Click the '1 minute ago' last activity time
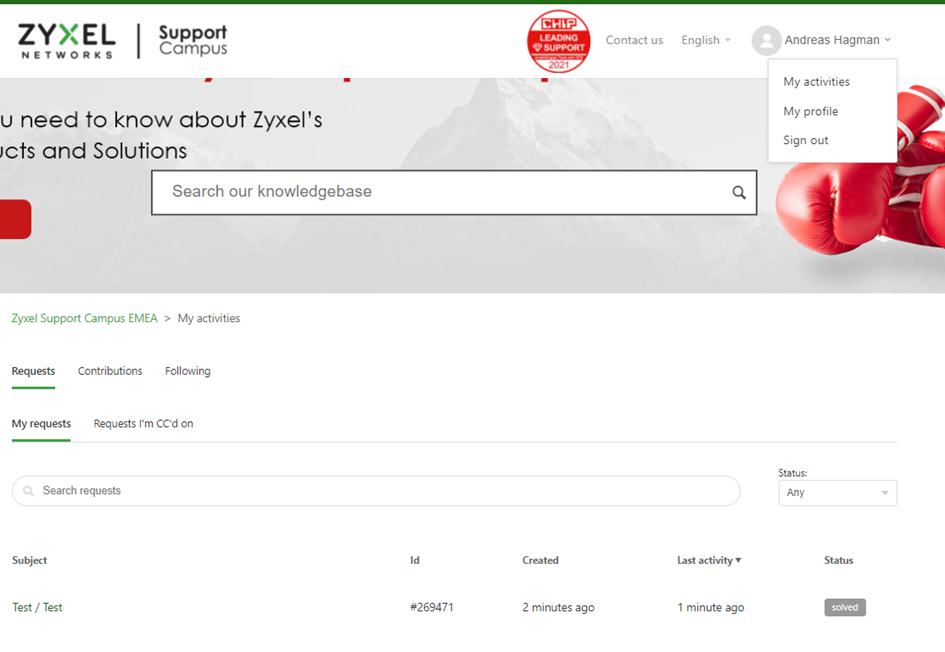 (711, 607)
